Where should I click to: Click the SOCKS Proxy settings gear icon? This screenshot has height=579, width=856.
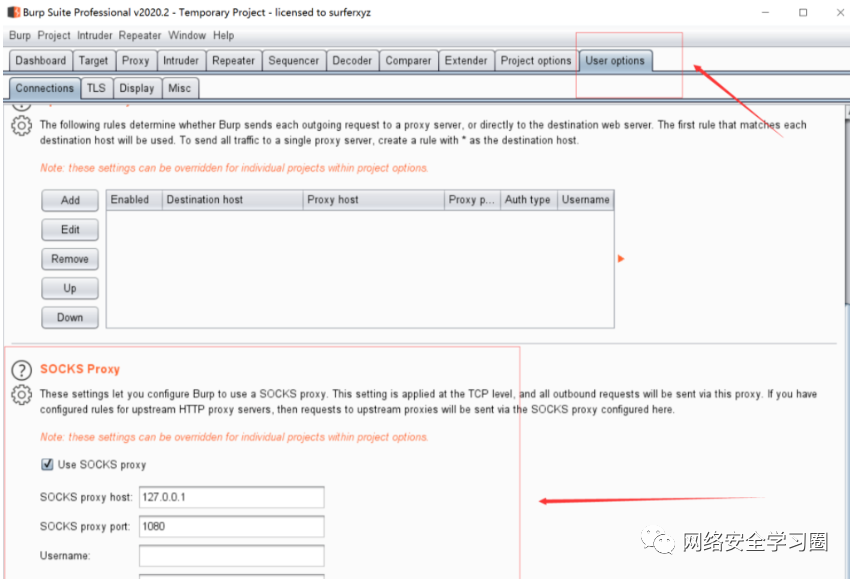21,395
